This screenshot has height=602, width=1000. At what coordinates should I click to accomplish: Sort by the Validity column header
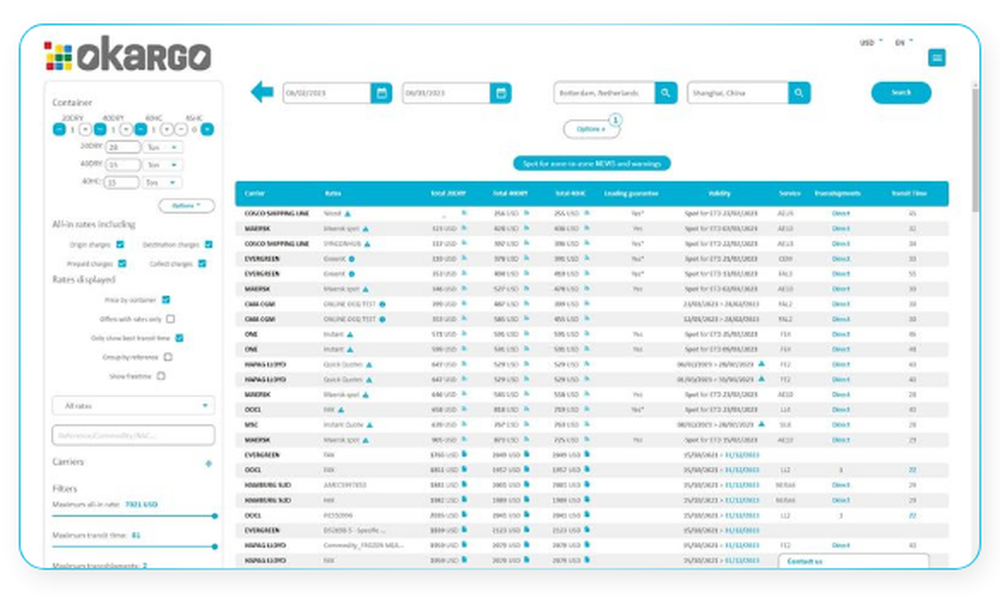click(x=719, y=193)
